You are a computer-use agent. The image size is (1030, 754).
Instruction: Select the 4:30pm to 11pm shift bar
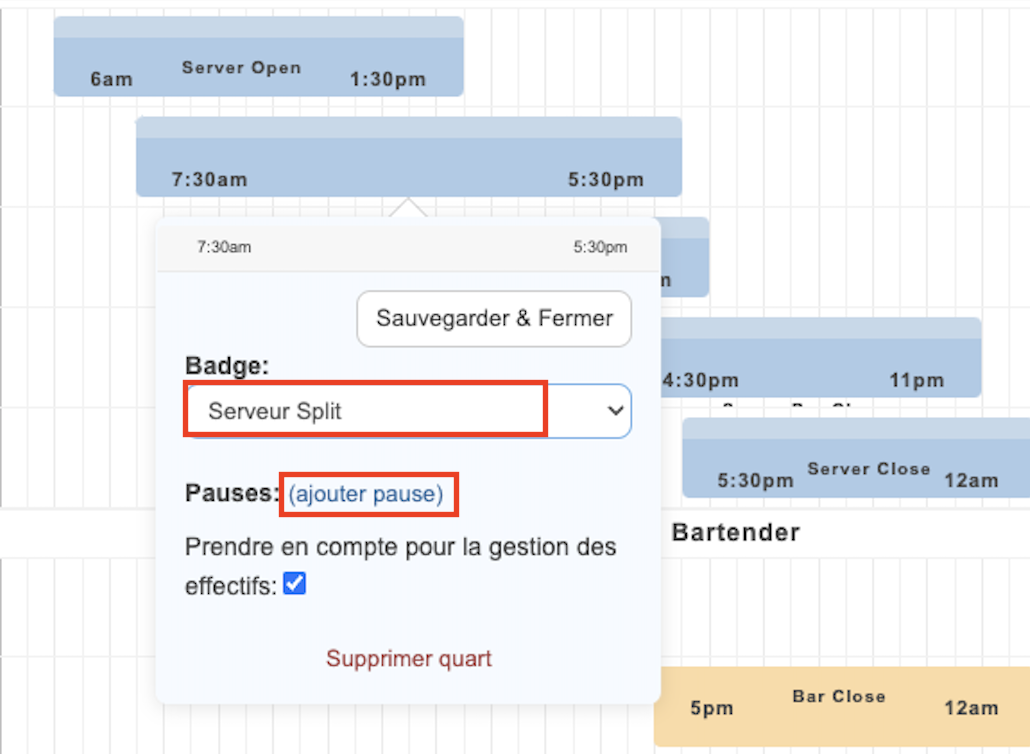820,360
